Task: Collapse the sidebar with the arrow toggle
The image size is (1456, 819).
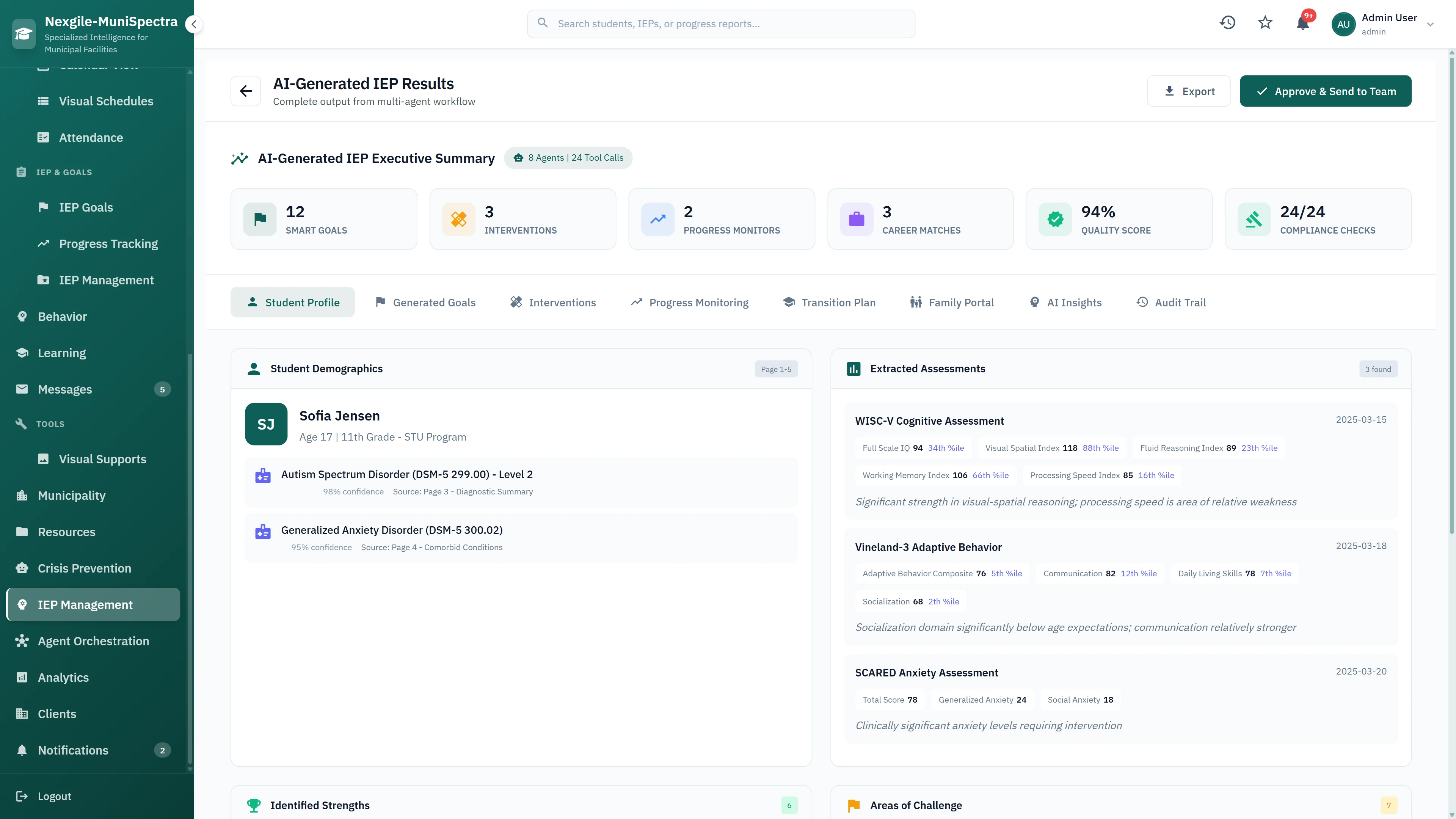Action: coord(194,24)
